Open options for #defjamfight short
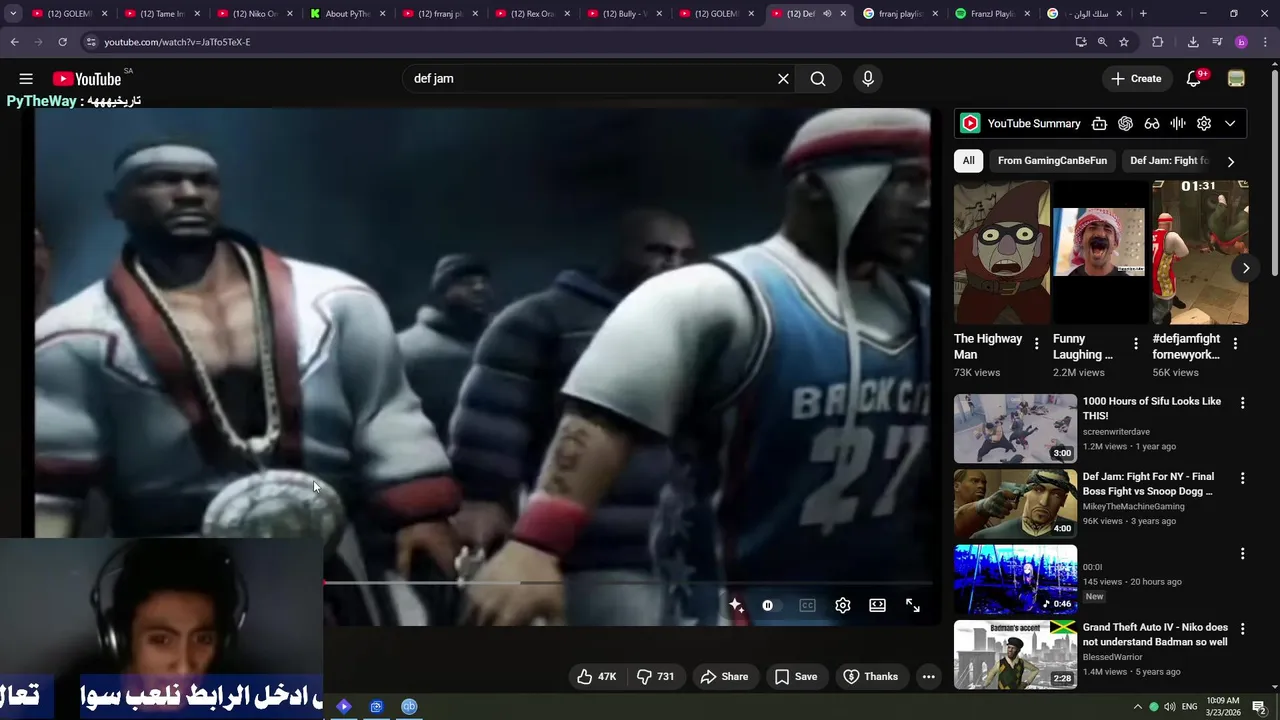 click(x=1235, y=344)
